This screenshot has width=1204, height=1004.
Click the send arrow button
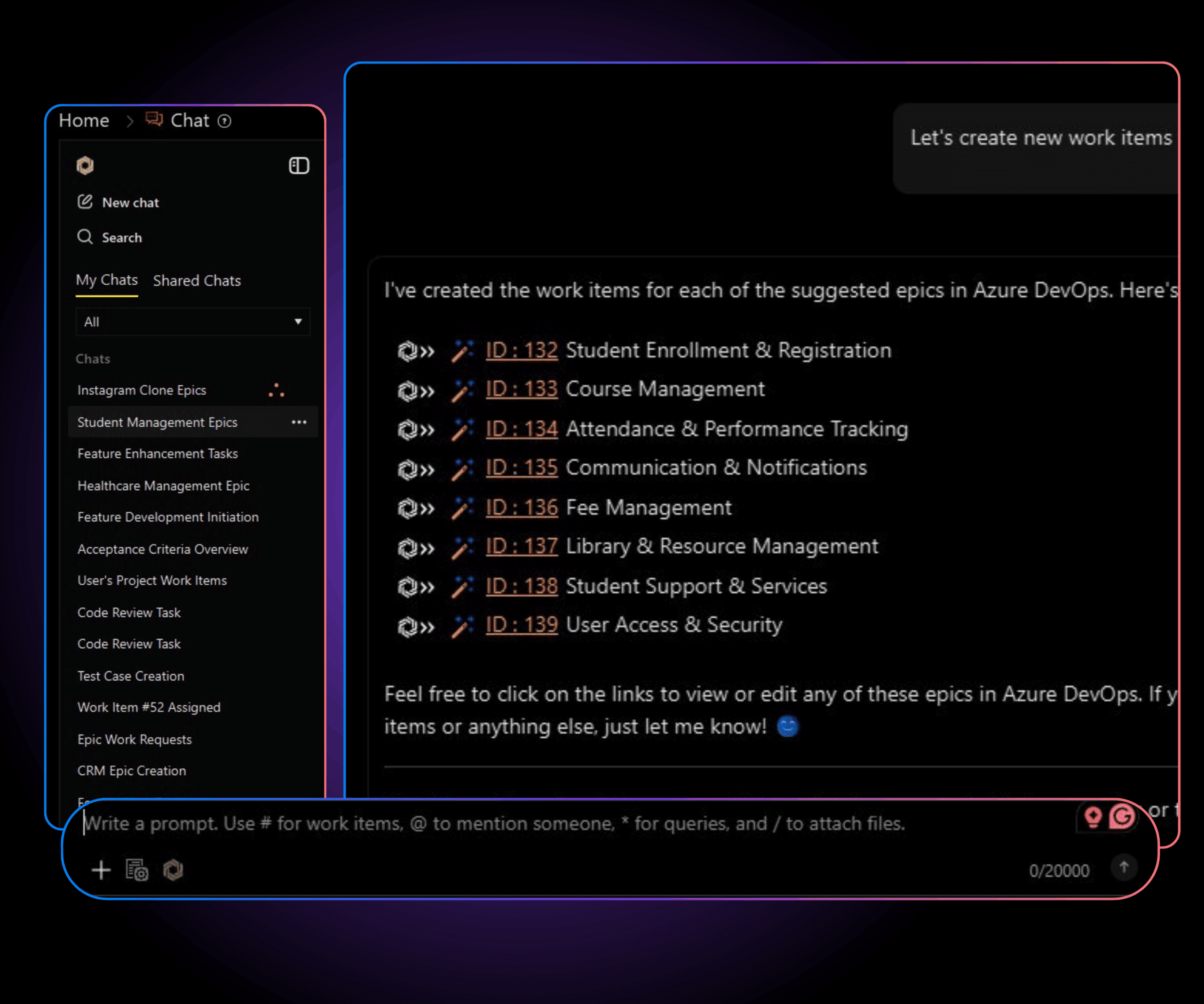tap(1124, 867)
